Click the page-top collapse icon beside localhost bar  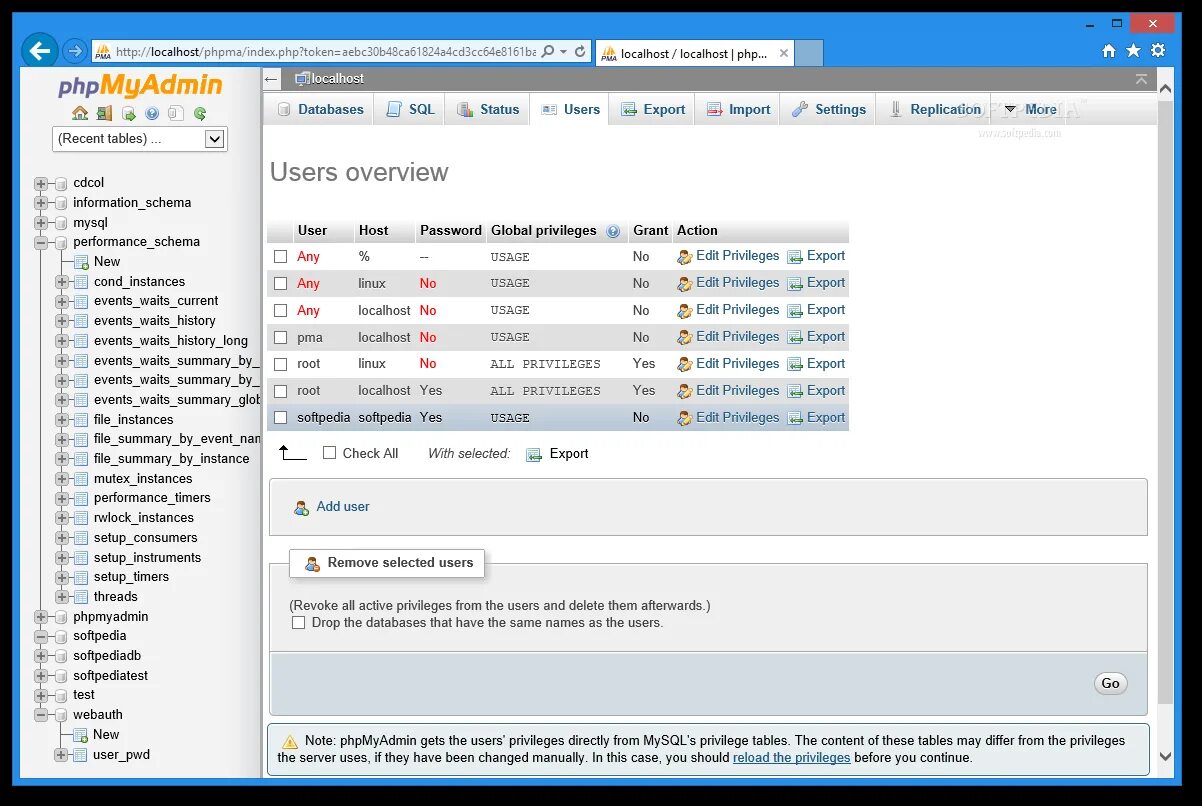pyautogui.click(x=1141, y=79)
